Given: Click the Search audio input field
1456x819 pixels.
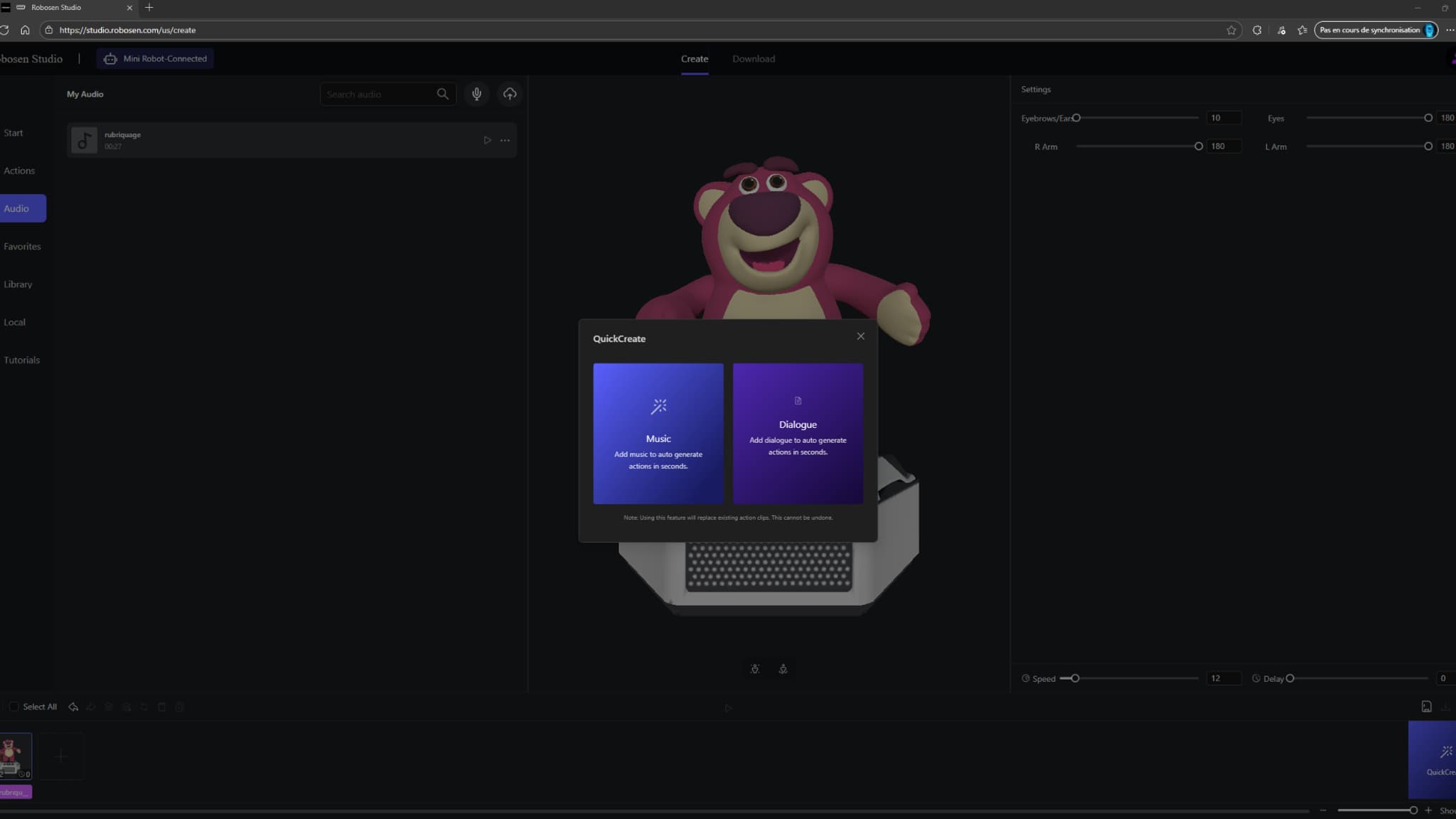Looking at the screenshot, I should point(377,94).
